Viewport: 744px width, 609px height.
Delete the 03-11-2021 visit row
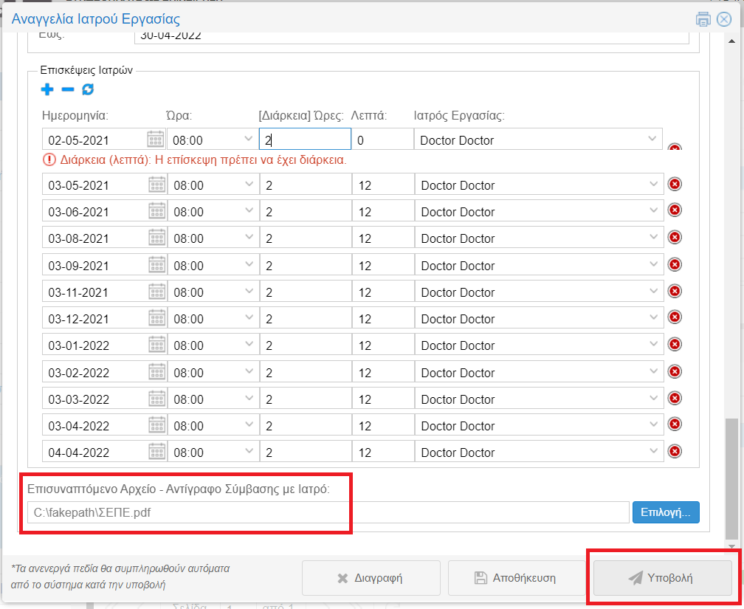tap(675, 291)
